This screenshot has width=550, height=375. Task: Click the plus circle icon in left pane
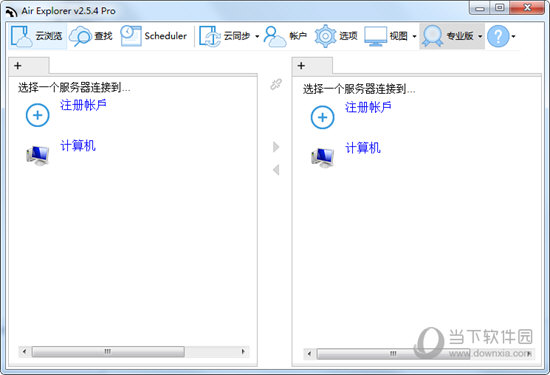(x=38, y=115)
